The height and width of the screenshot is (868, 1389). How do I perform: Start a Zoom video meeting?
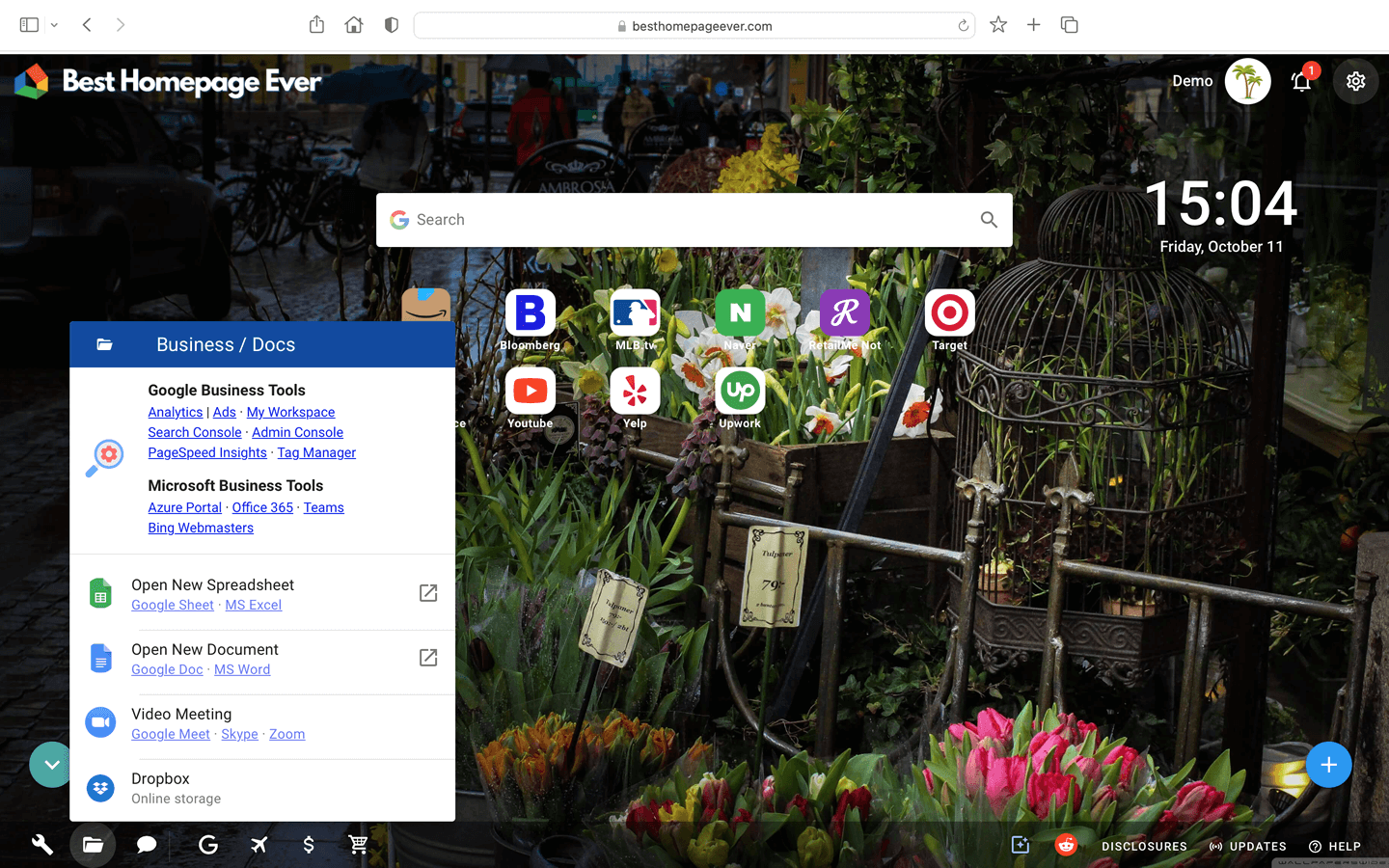pos(286,734)
